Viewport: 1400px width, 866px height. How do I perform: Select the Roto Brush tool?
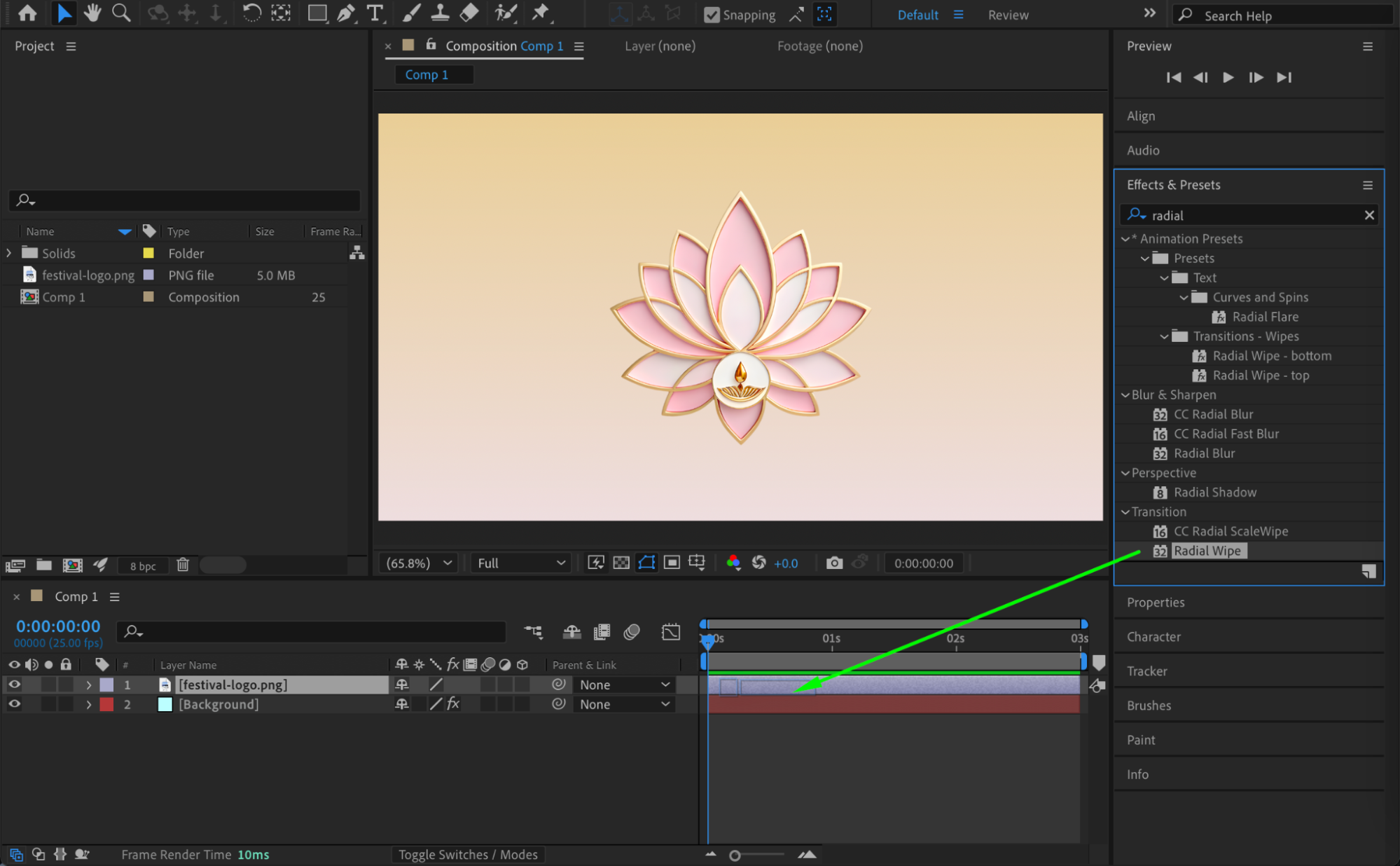pyautogui.click(x=506, y=13)
